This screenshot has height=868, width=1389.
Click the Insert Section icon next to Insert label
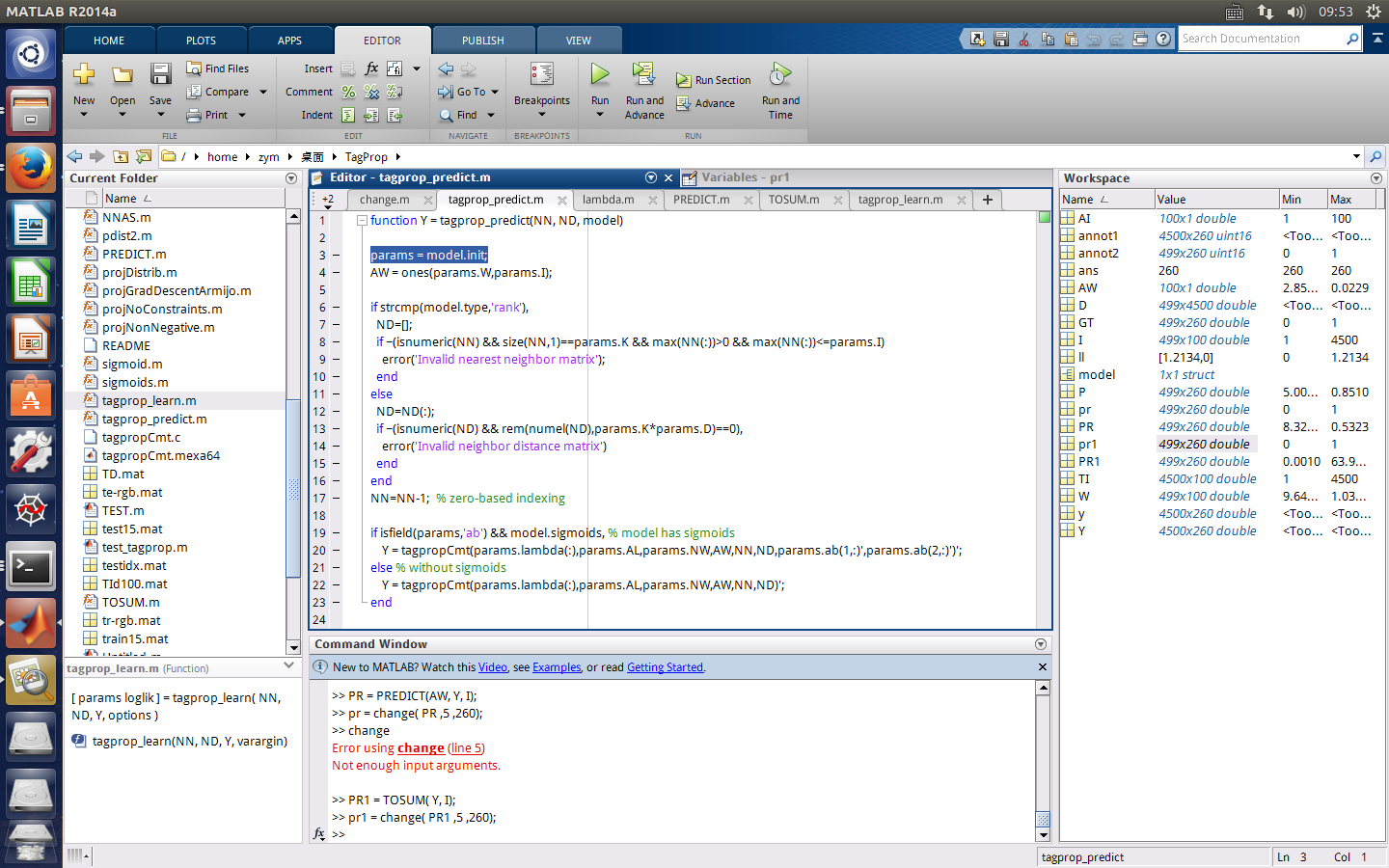(x=348, y=68)
